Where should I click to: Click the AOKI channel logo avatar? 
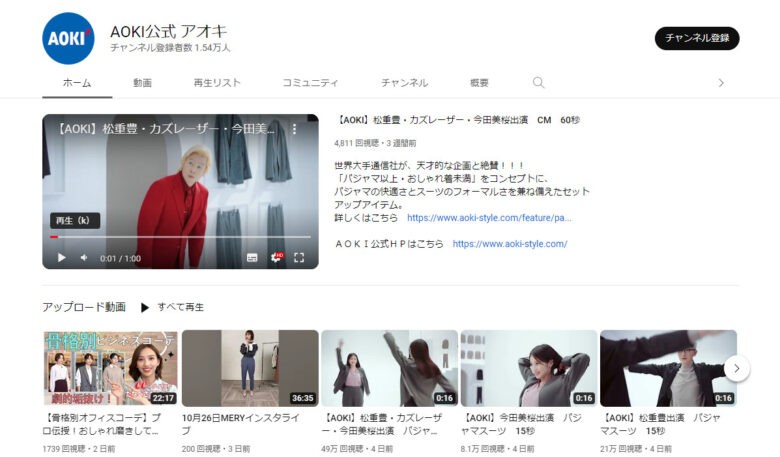pos(68,38)
